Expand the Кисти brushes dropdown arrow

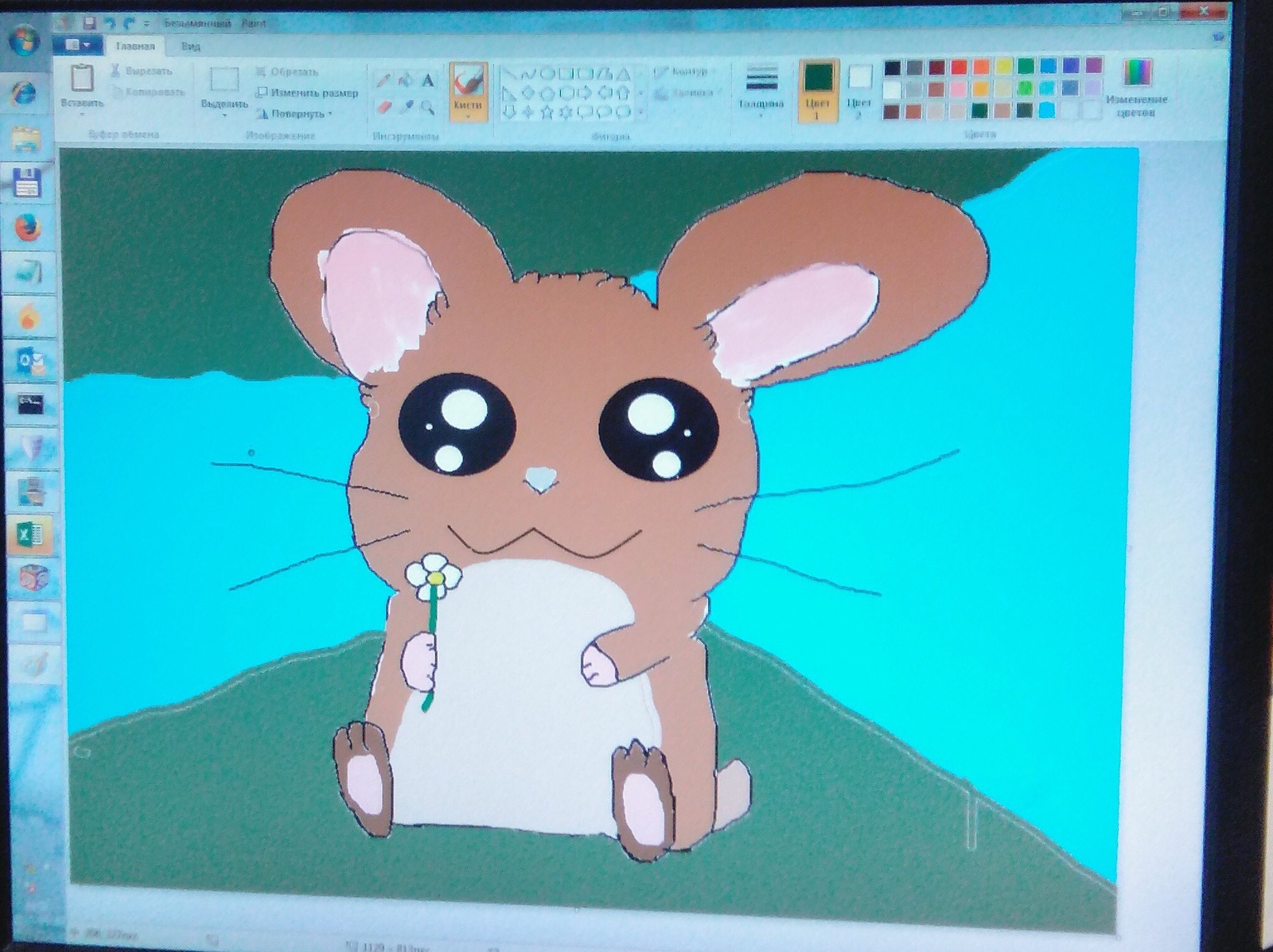click(x=468, y=116)
